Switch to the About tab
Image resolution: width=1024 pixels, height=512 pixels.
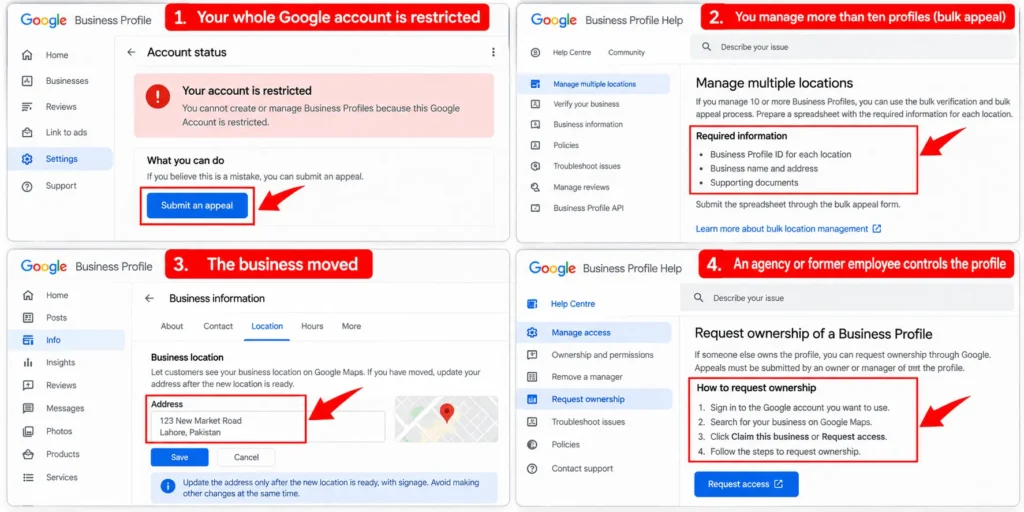172,326
